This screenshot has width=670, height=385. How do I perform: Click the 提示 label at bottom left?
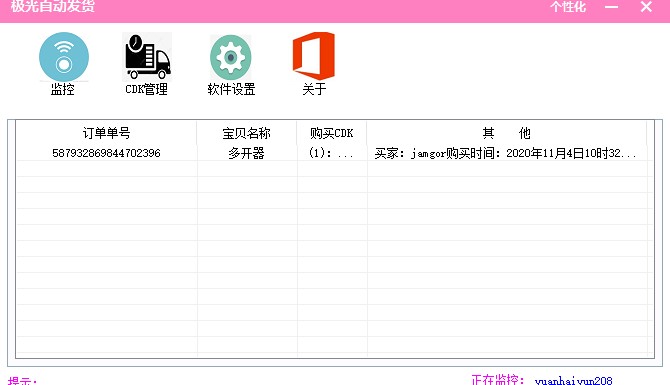coord(22,381)
